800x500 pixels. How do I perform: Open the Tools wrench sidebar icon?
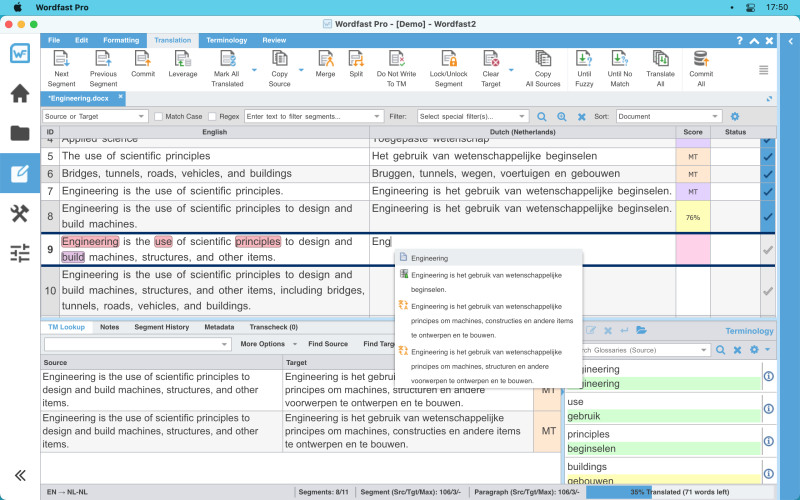click(x=20, y=213)
